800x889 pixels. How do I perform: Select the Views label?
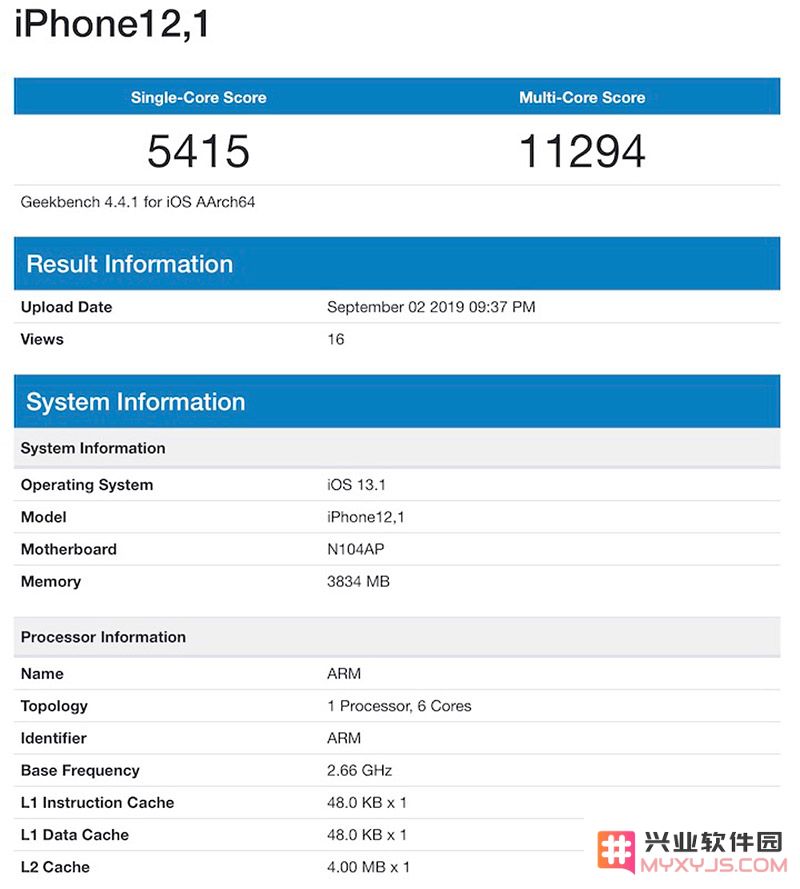pos(42,339)
